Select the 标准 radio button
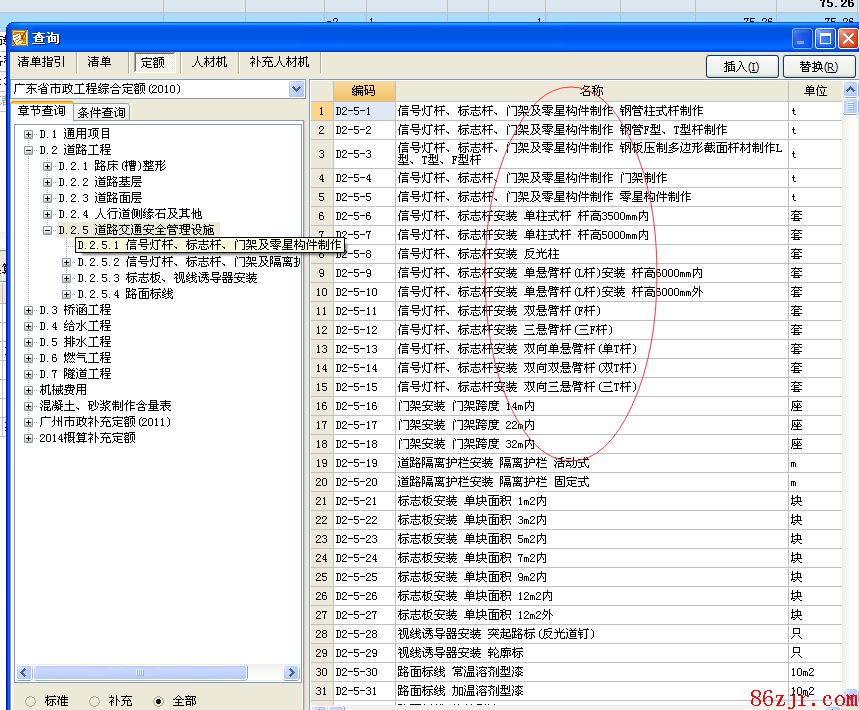859x710 pixels. (29, 701)
